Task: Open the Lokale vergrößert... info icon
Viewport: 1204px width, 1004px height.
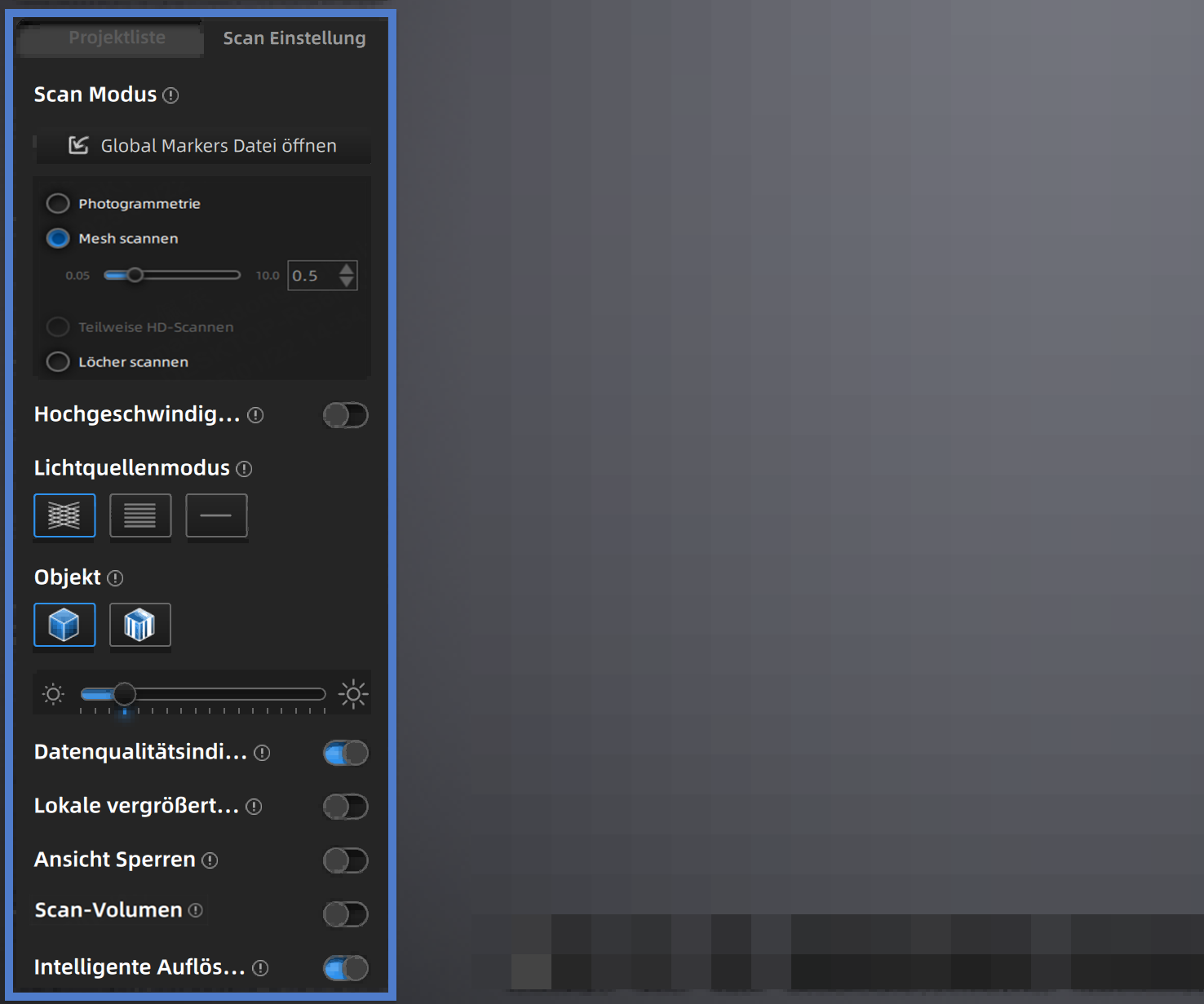Action: pos(254,807)
